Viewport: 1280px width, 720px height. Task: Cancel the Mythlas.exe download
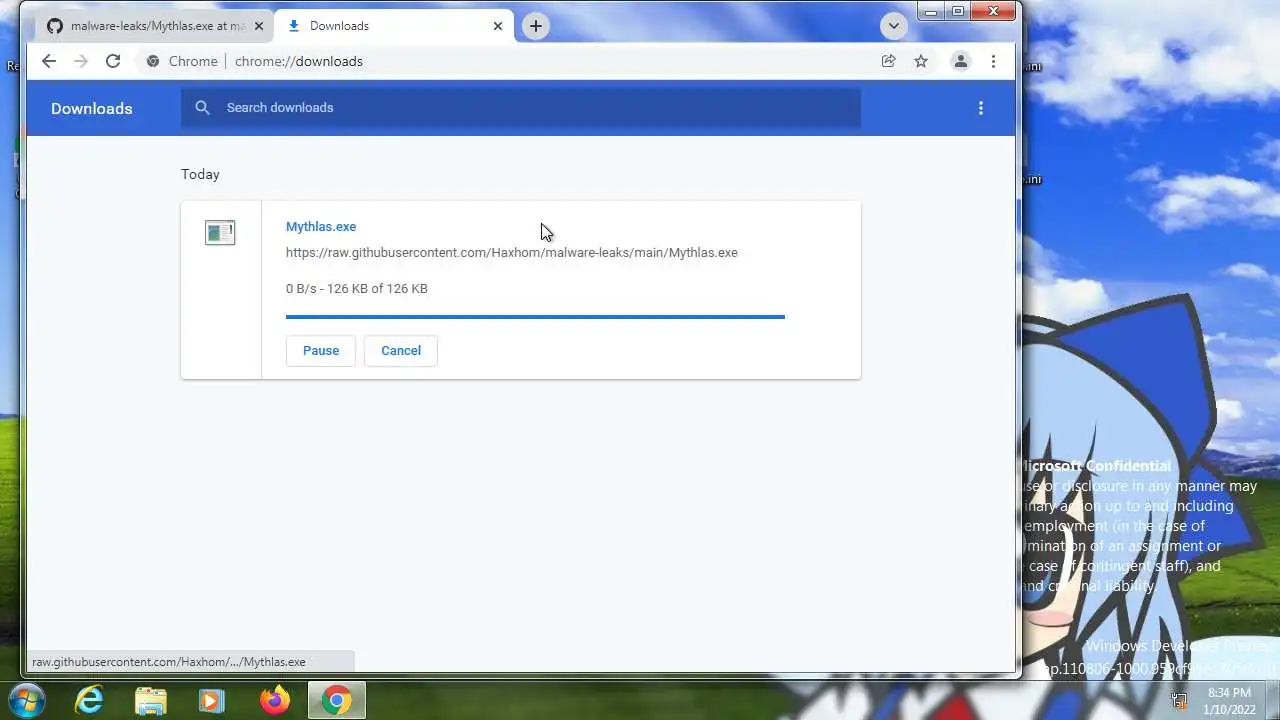point(401,350)
